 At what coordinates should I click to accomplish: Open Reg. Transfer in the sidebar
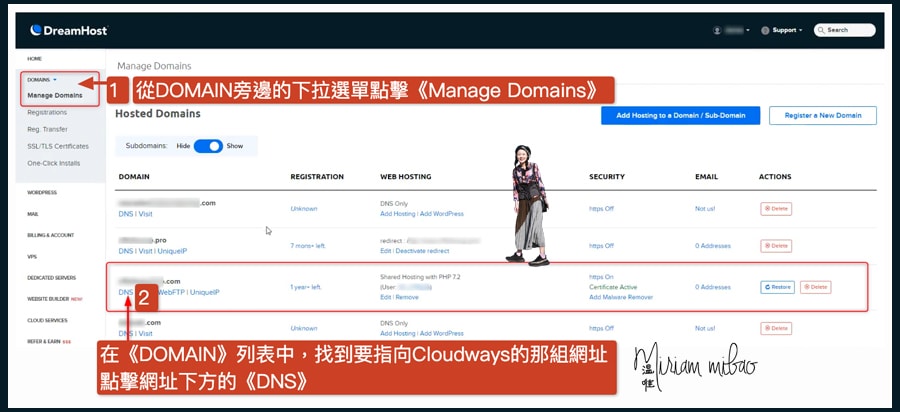point(47,129)
